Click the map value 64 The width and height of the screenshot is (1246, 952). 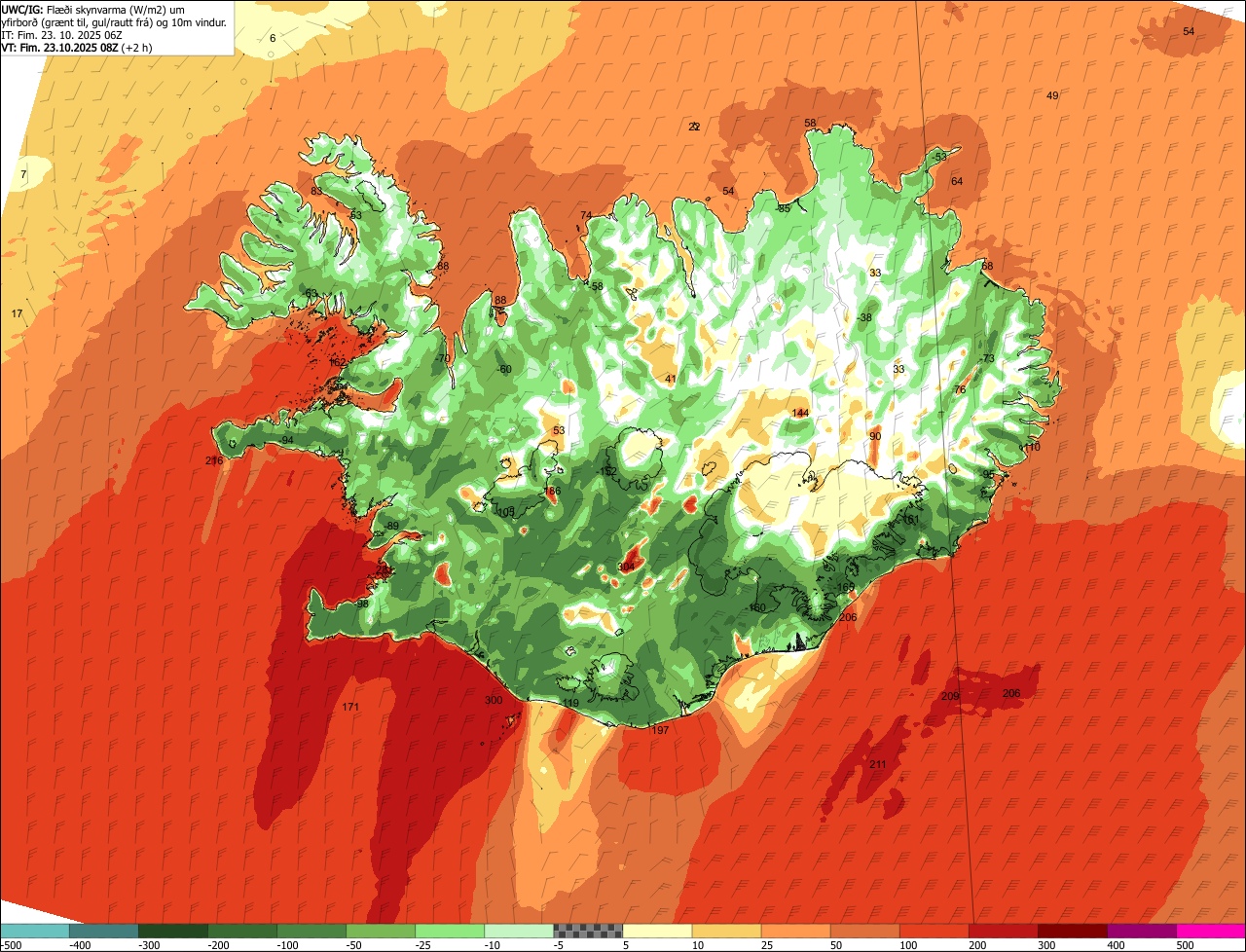click(957, 181)
